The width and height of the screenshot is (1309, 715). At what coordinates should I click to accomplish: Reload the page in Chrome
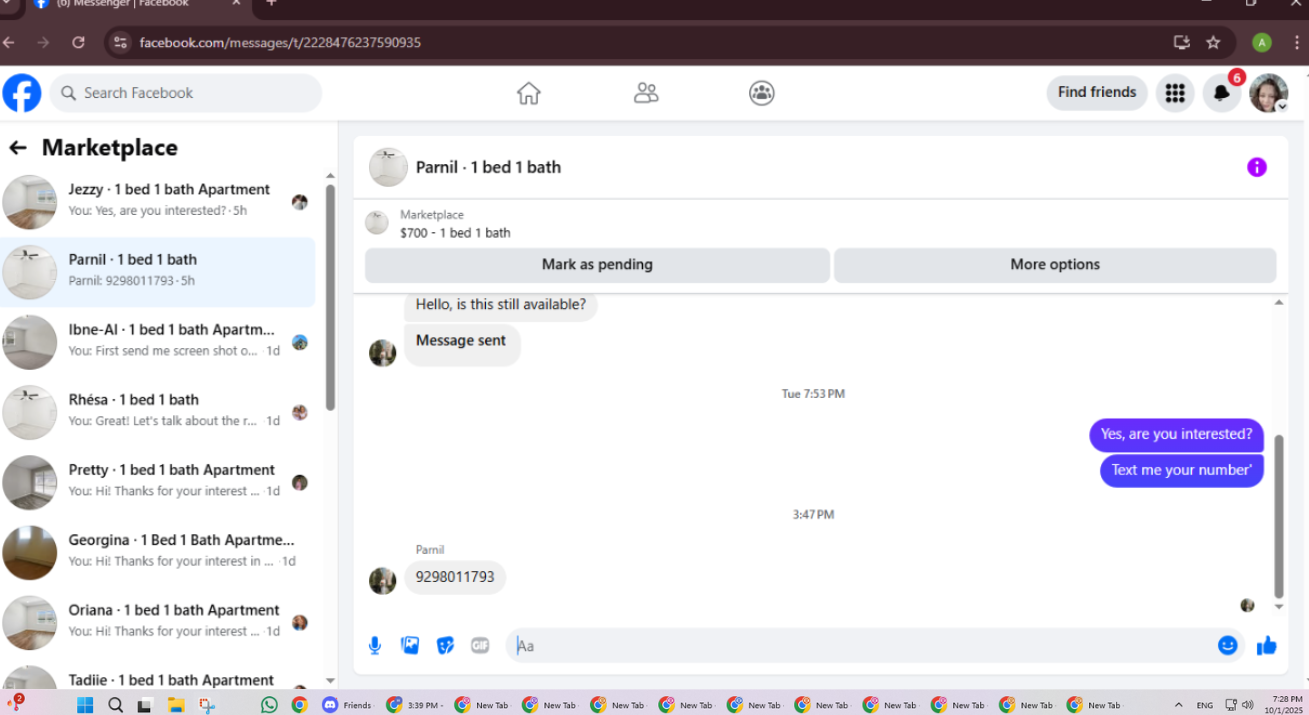coord(78,42)
